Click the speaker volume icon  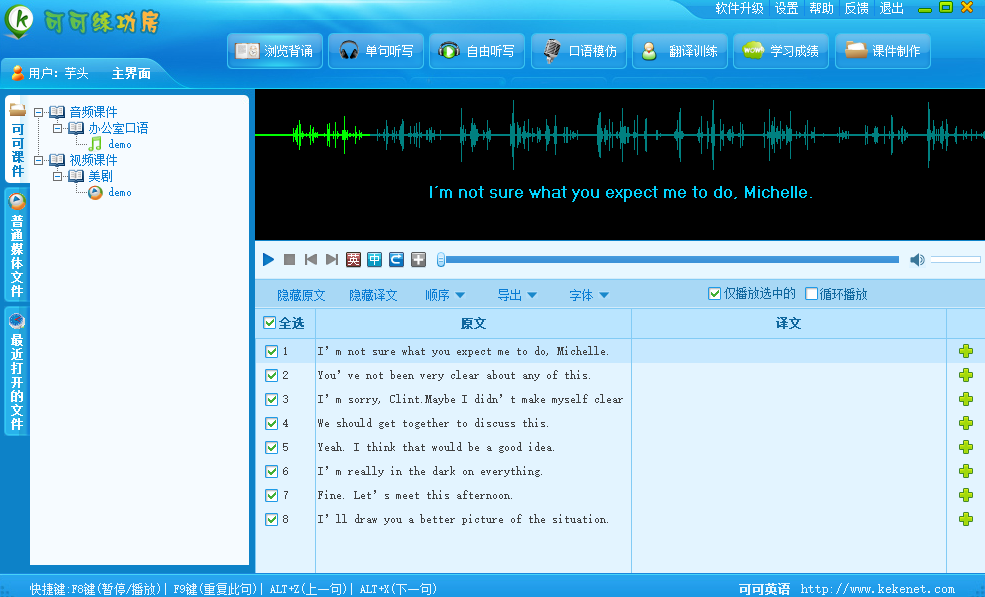coord(916,260)
